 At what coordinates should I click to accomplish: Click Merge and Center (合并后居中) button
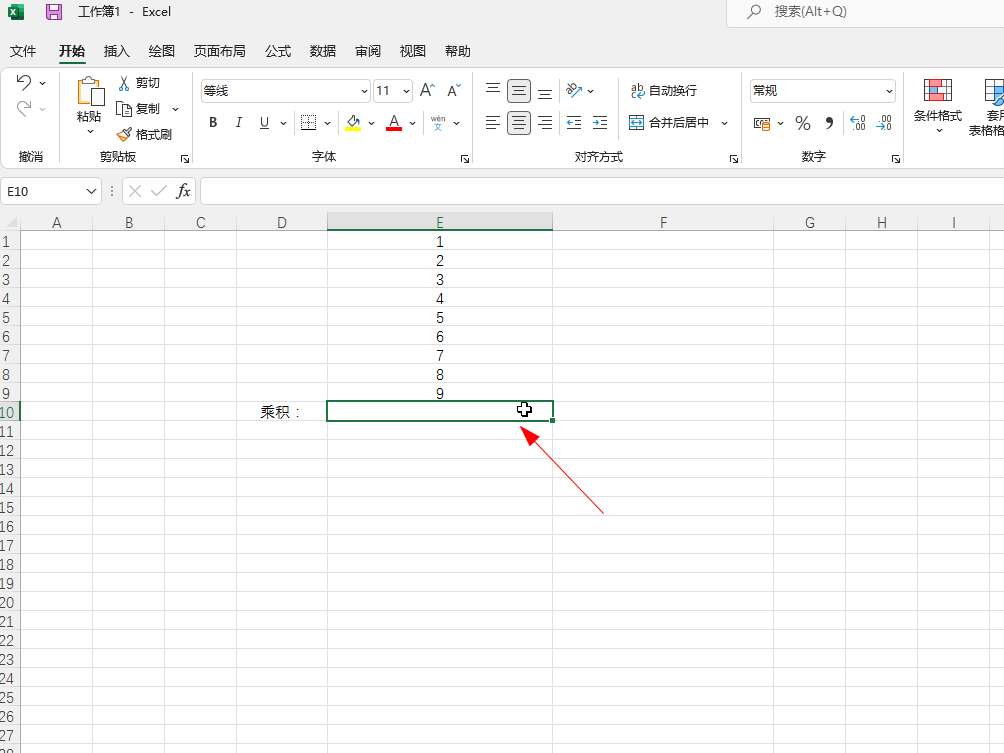tap(669, 123)
